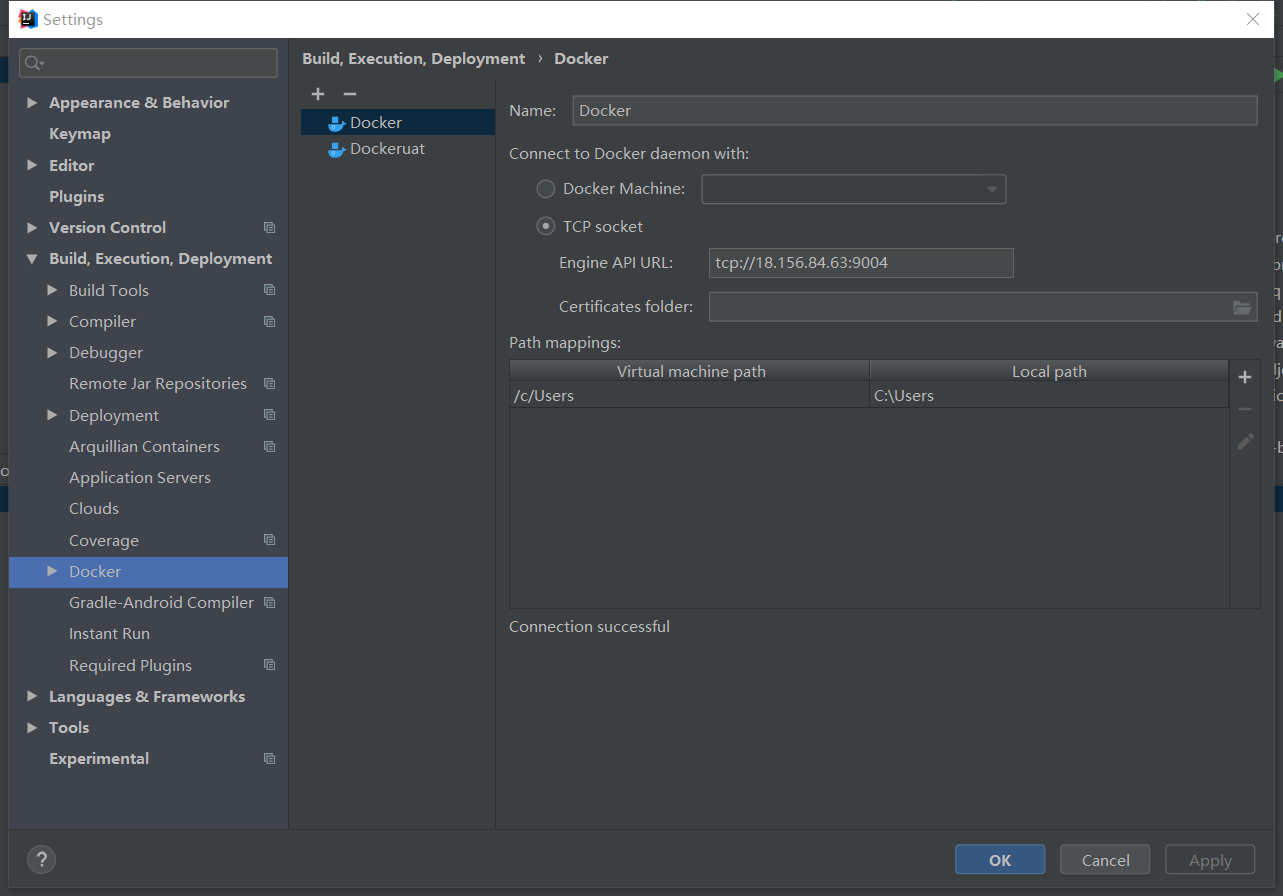Close the Settings dialog
The height and width of the screenshot is (896, 1283).
(x=1253, y=19)
